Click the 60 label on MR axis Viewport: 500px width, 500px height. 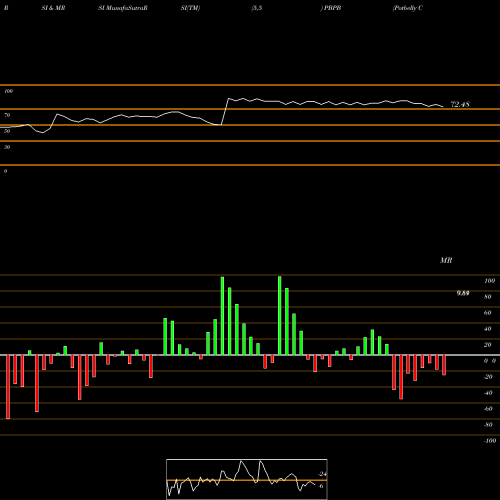coord(488,313)
